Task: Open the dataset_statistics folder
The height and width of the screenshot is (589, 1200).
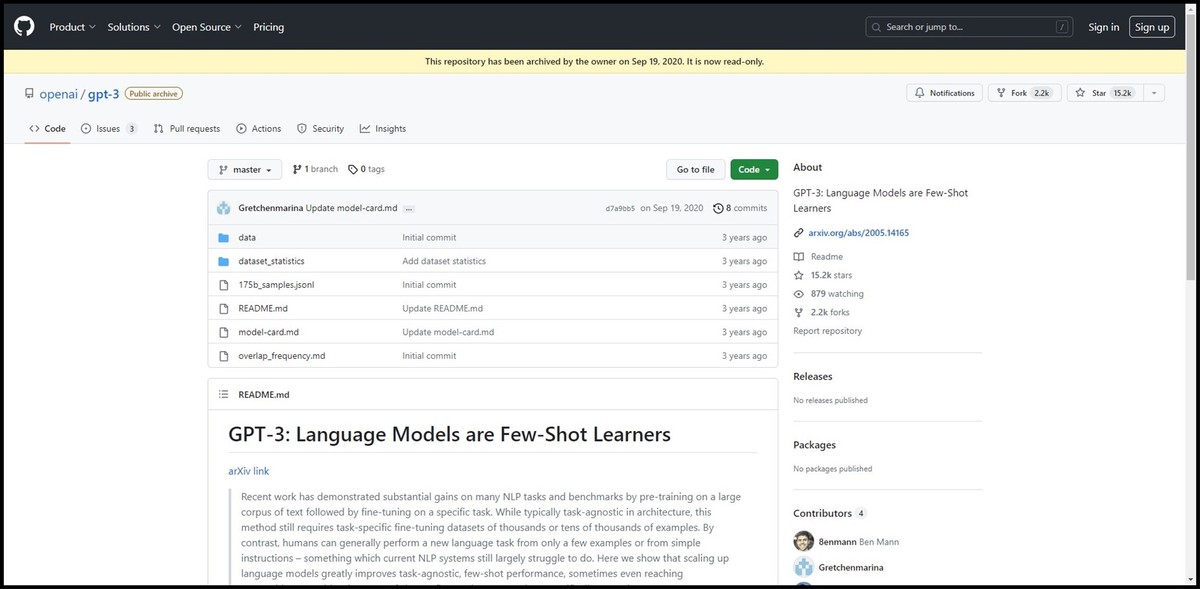Action: [x=271, y=261]
